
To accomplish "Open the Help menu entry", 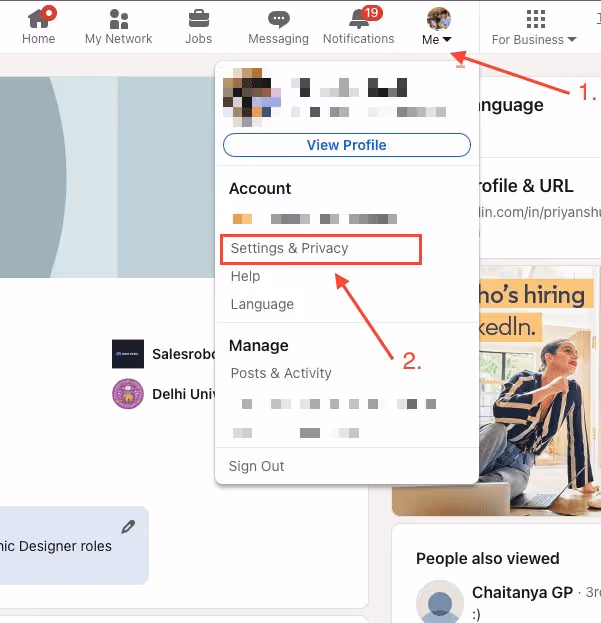I will 245,276.
